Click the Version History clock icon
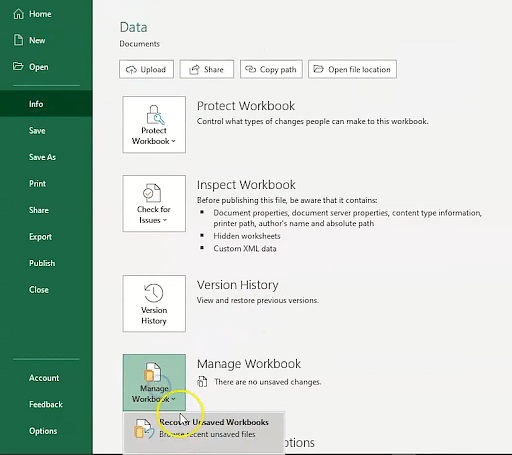Screen dimensions: 512x455 [154, 293]
